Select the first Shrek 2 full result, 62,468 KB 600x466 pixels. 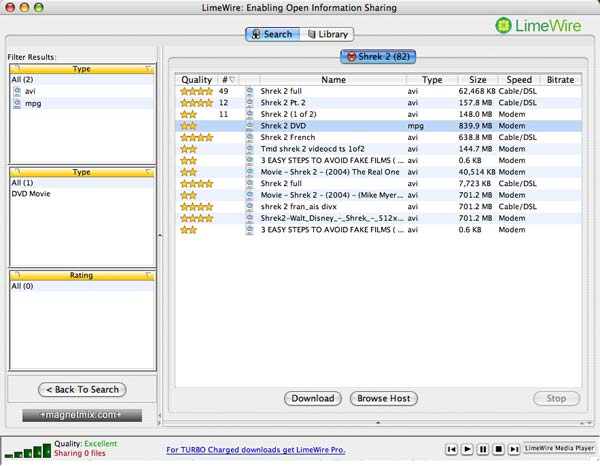pos(378,91)
